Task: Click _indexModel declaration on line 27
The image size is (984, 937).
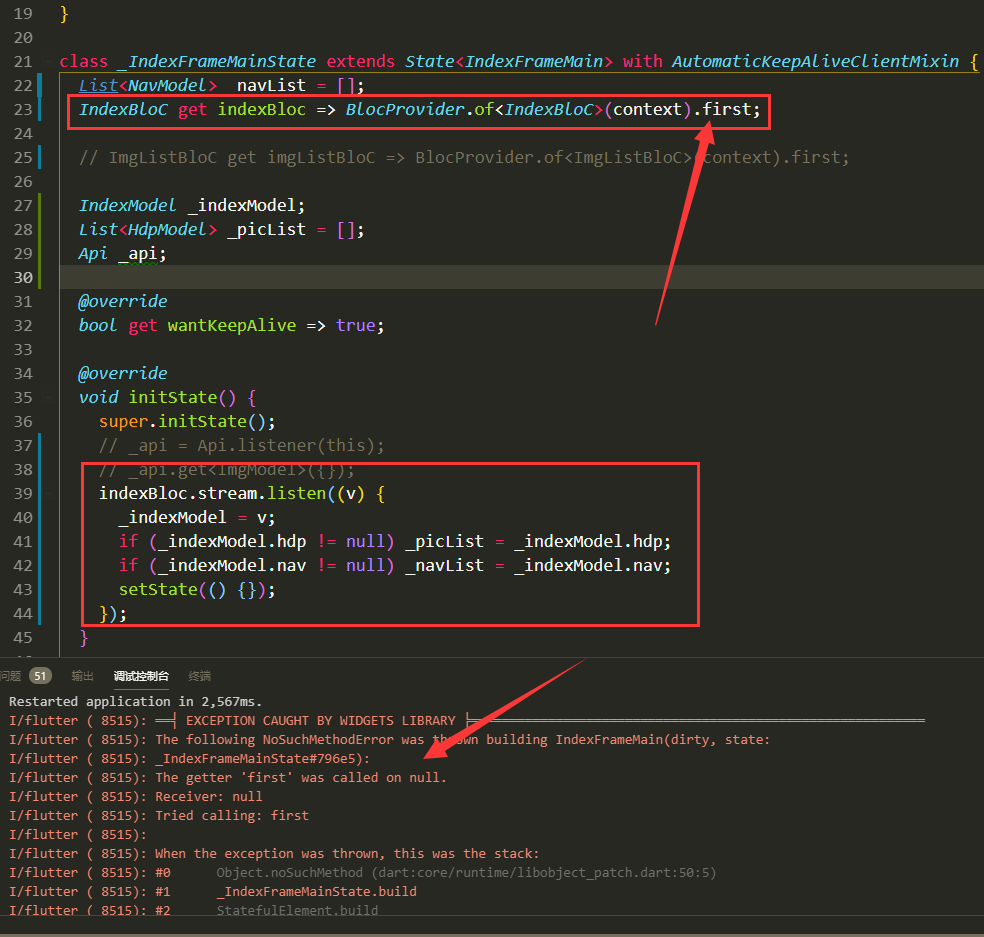Action: (245, 206)
